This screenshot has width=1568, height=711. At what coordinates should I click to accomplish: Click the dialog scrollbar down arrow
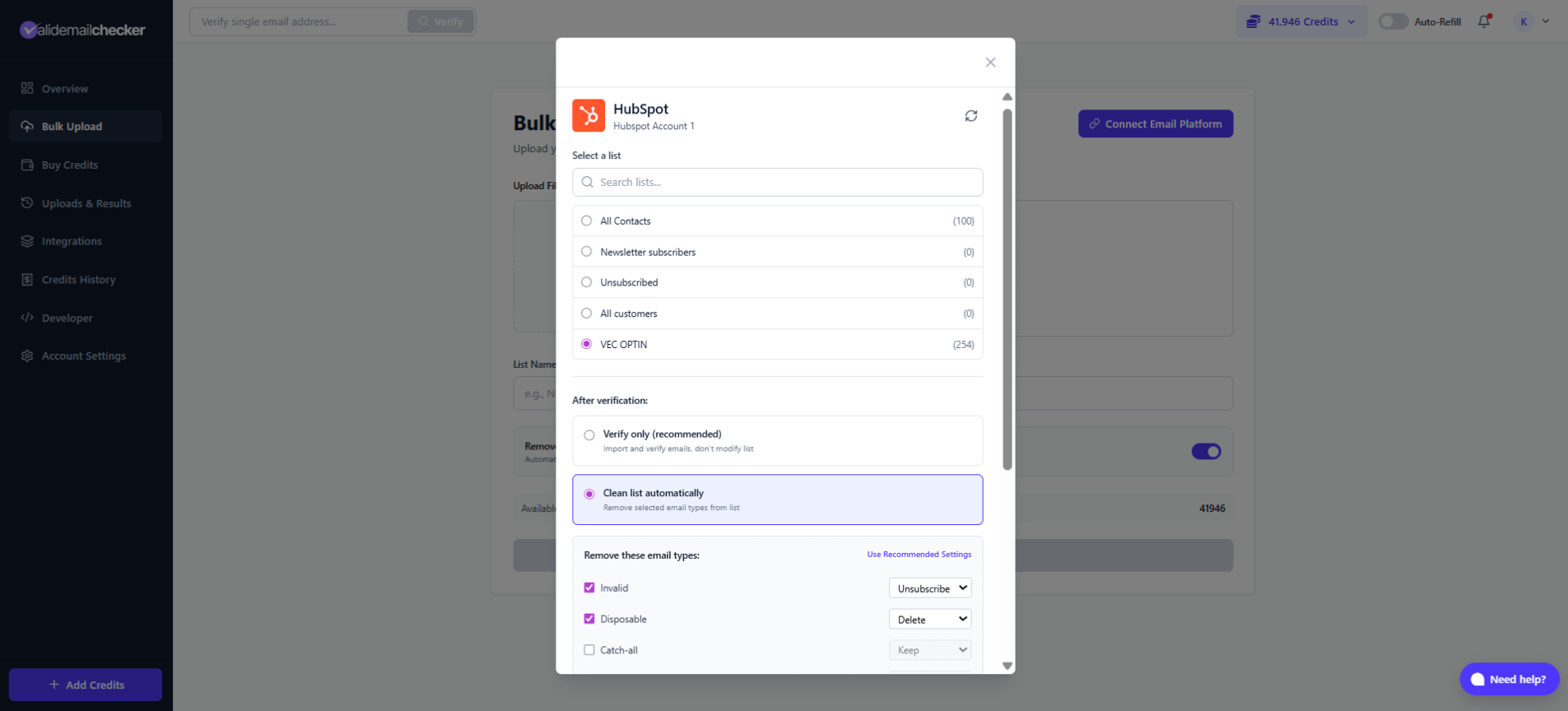tap(1007, 666)
